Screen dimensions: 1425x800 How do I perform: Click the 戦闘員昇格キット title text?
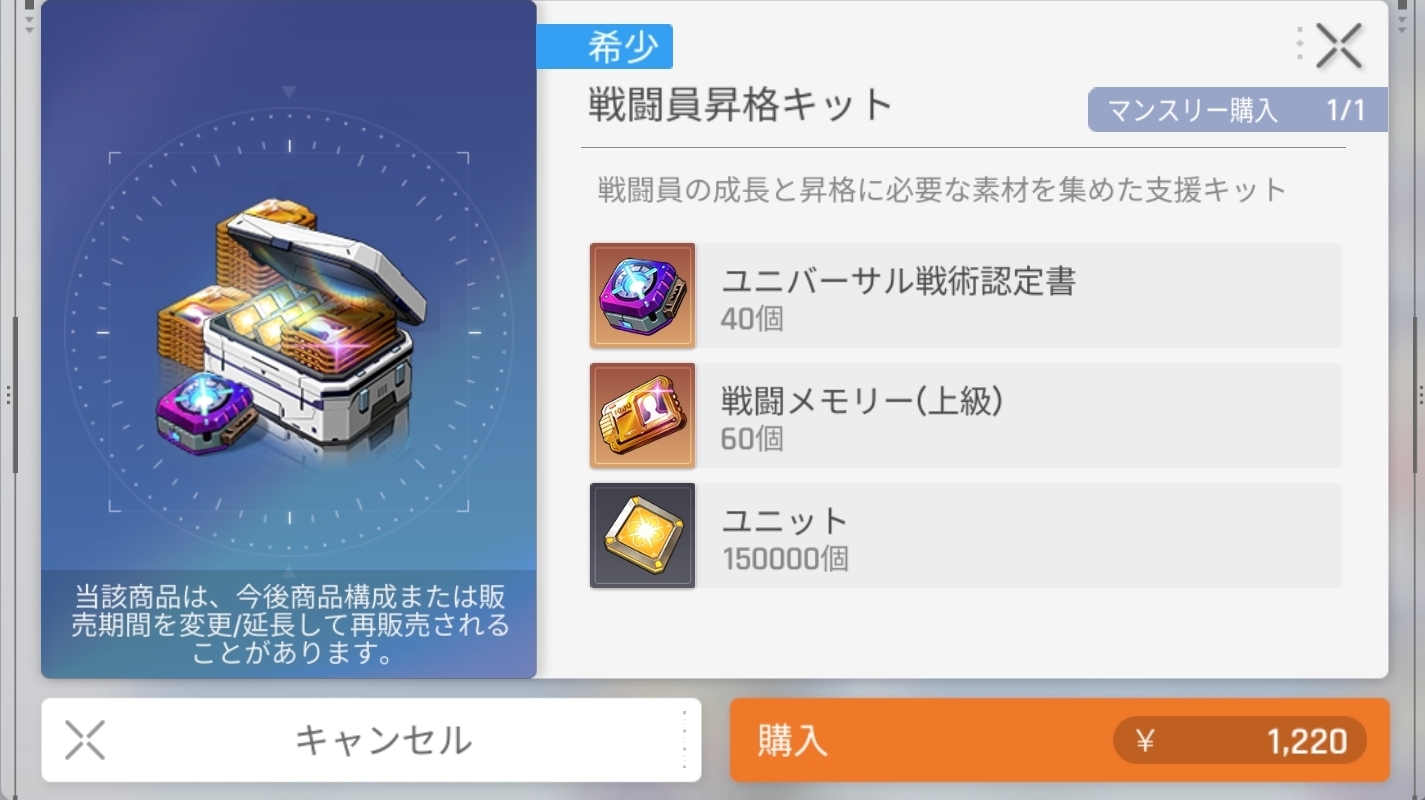(x=740, y=105)
